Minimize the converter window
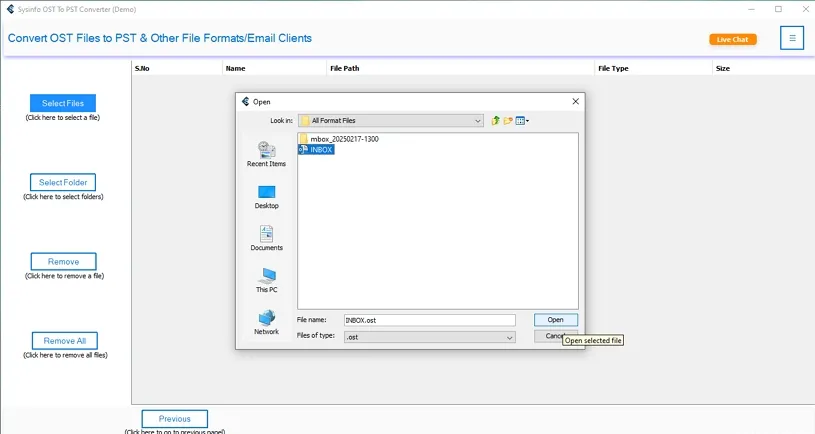This screenshot has width=815, height=434. click(x=751, y=9)
